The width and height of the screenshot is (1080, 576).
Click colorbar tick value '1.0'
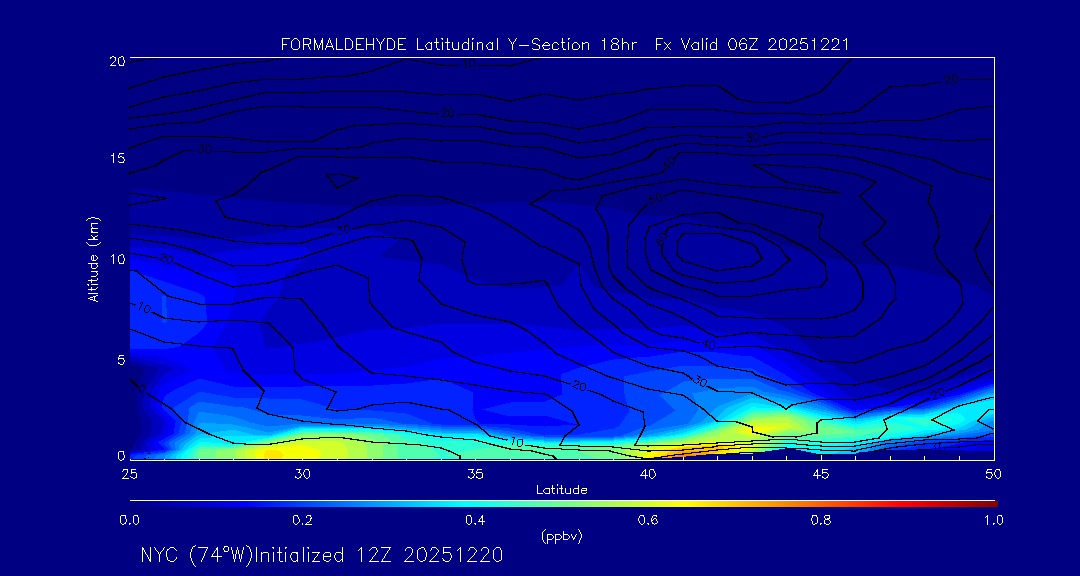coord(994,520)
